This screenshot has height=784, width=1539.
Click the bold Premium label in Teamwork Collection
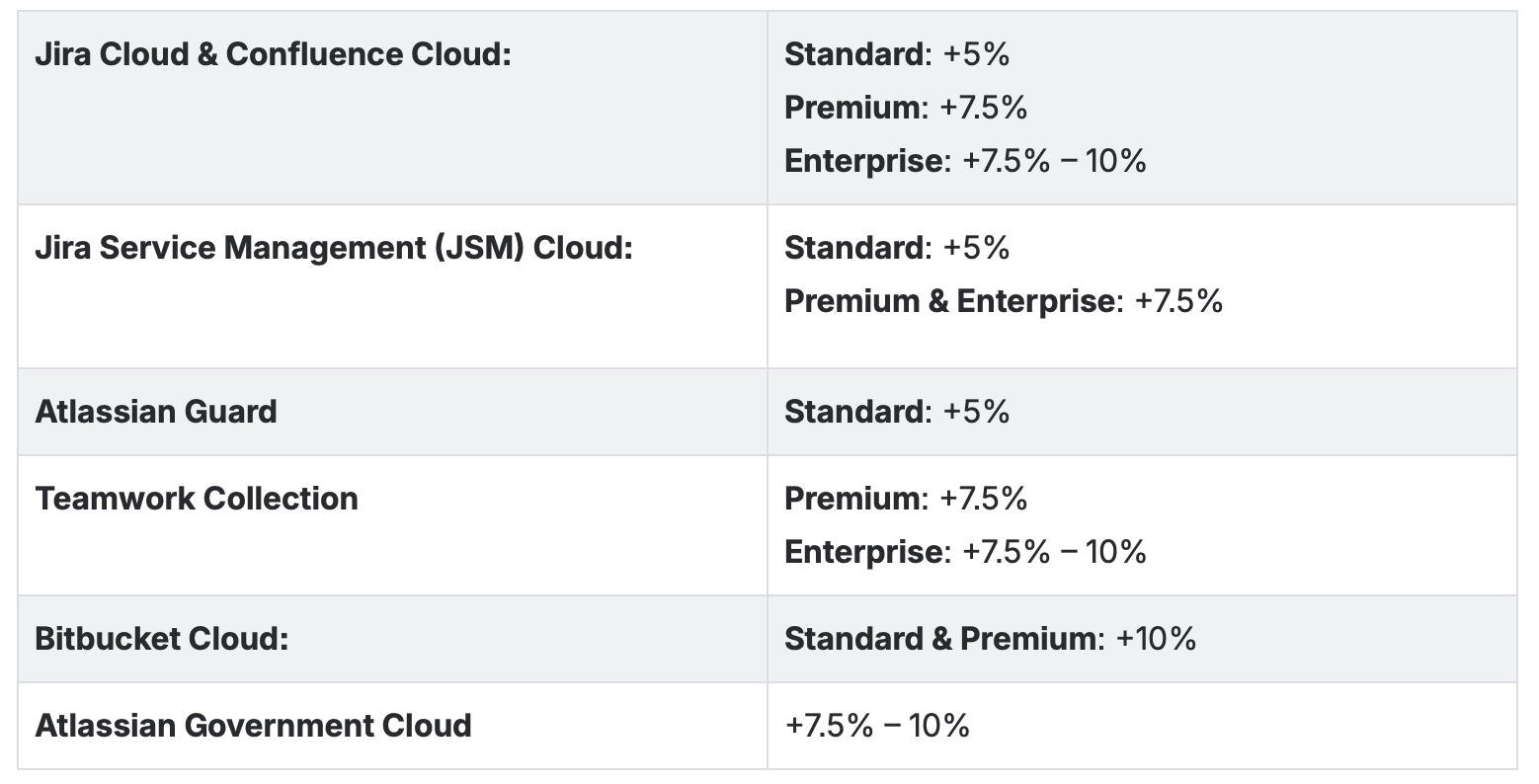coord(852,499)
